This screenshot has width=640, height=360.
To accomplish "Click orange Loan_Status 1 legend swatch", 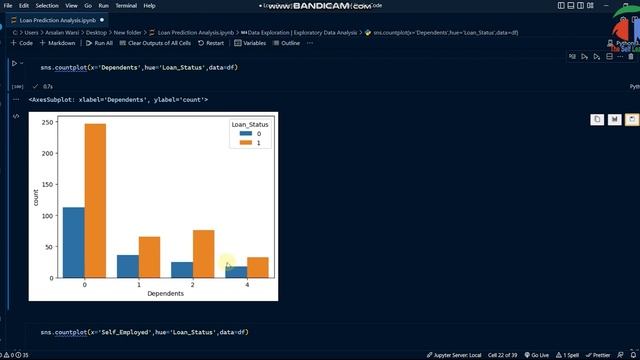I will (x=246, y=142).
